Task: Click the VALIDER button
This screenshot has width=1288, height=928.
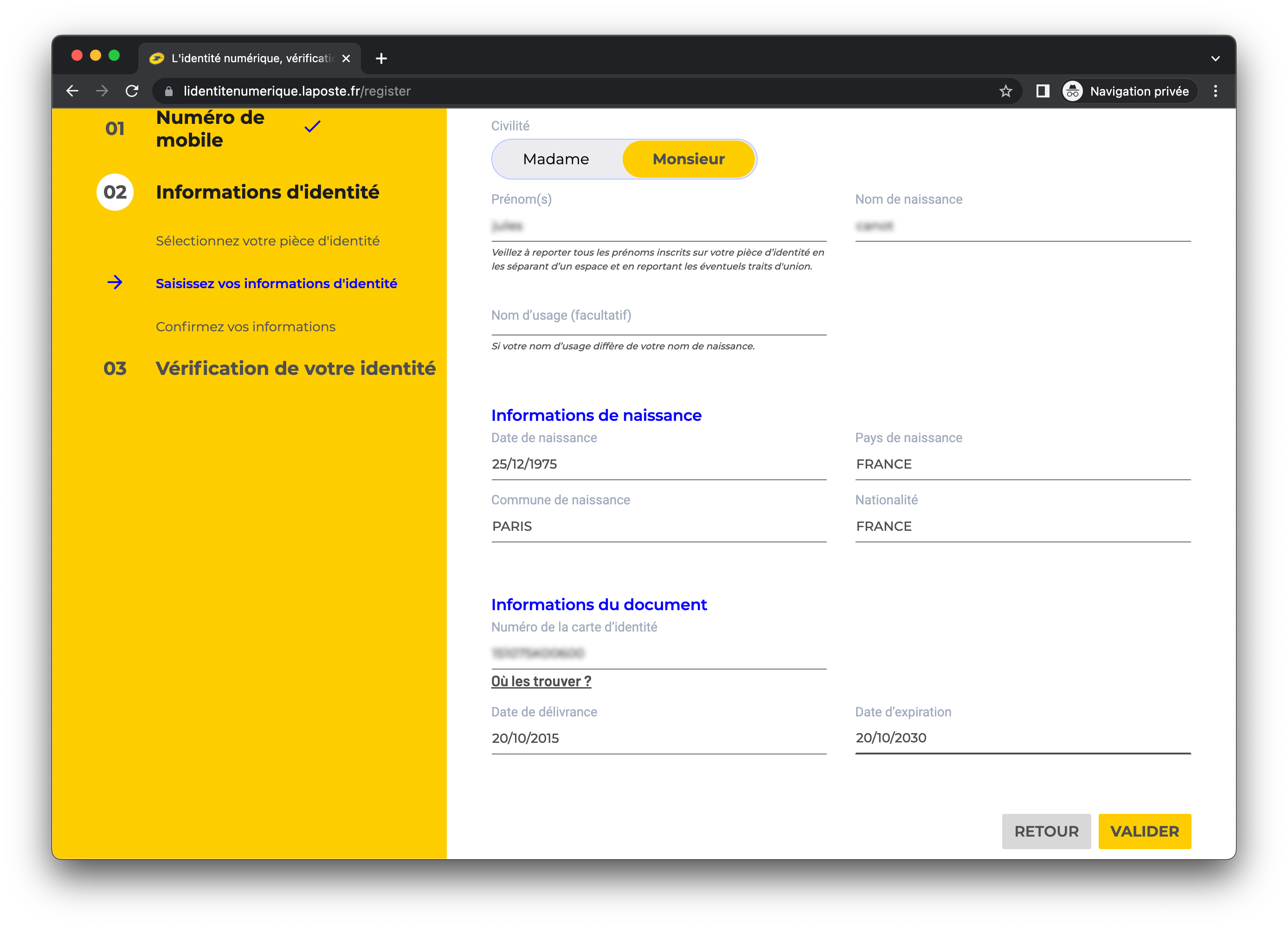Action: [x=1144, y=831]
